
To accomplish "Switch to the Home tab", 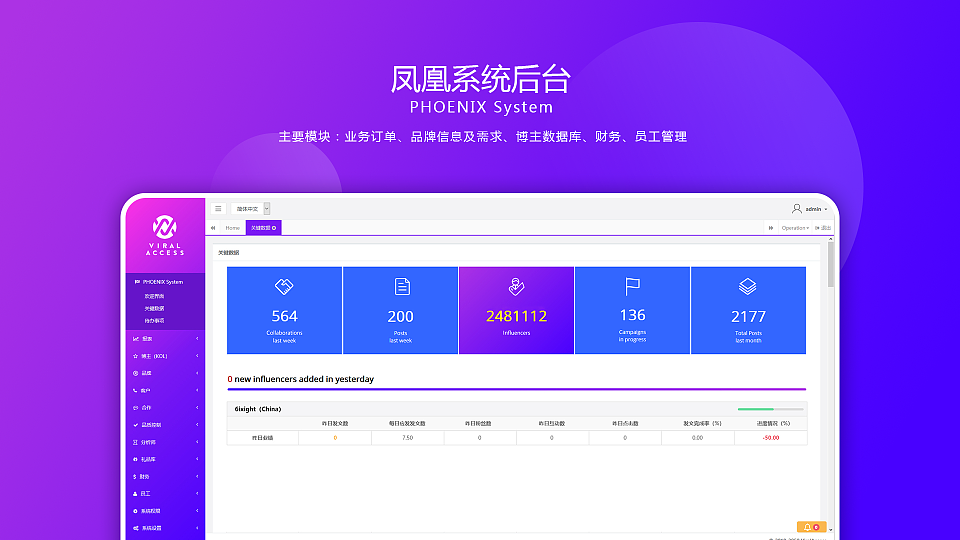I will pos(233,228).
